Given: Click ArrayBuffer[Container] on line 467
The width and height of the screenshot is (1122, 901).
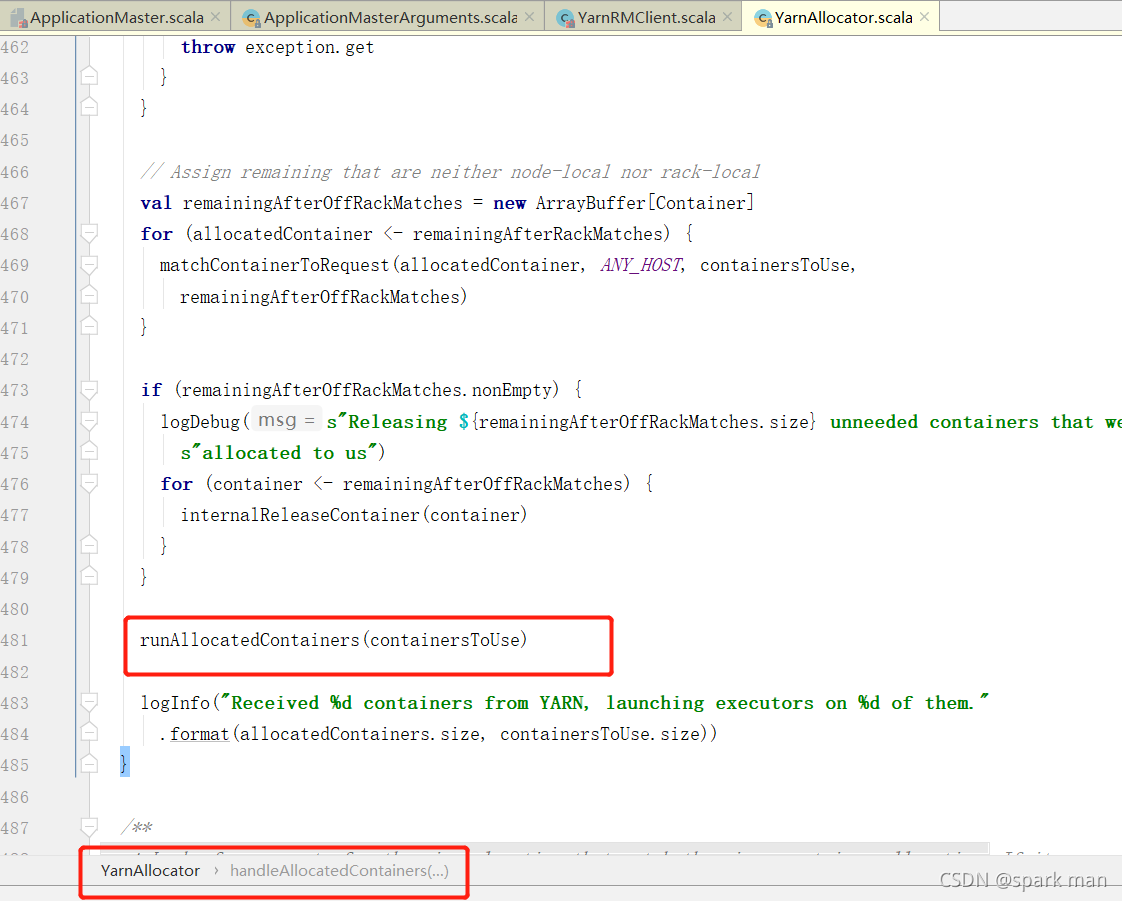Looking at the screenshot, I should (x=645, y=203).
